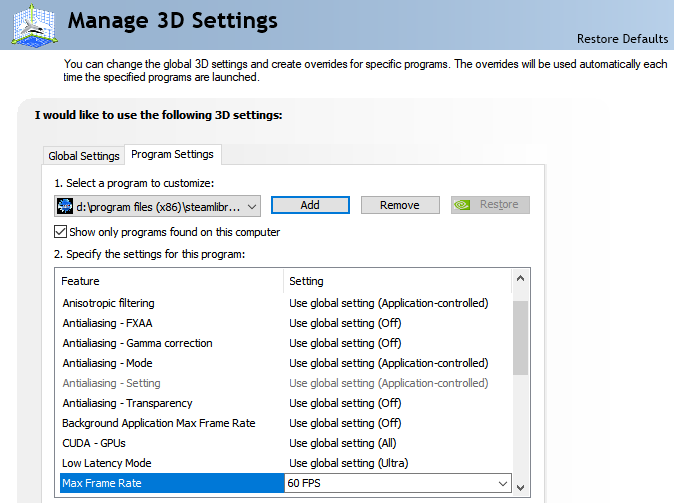Click the program icon in the dropdown

[x=66, y=205]
